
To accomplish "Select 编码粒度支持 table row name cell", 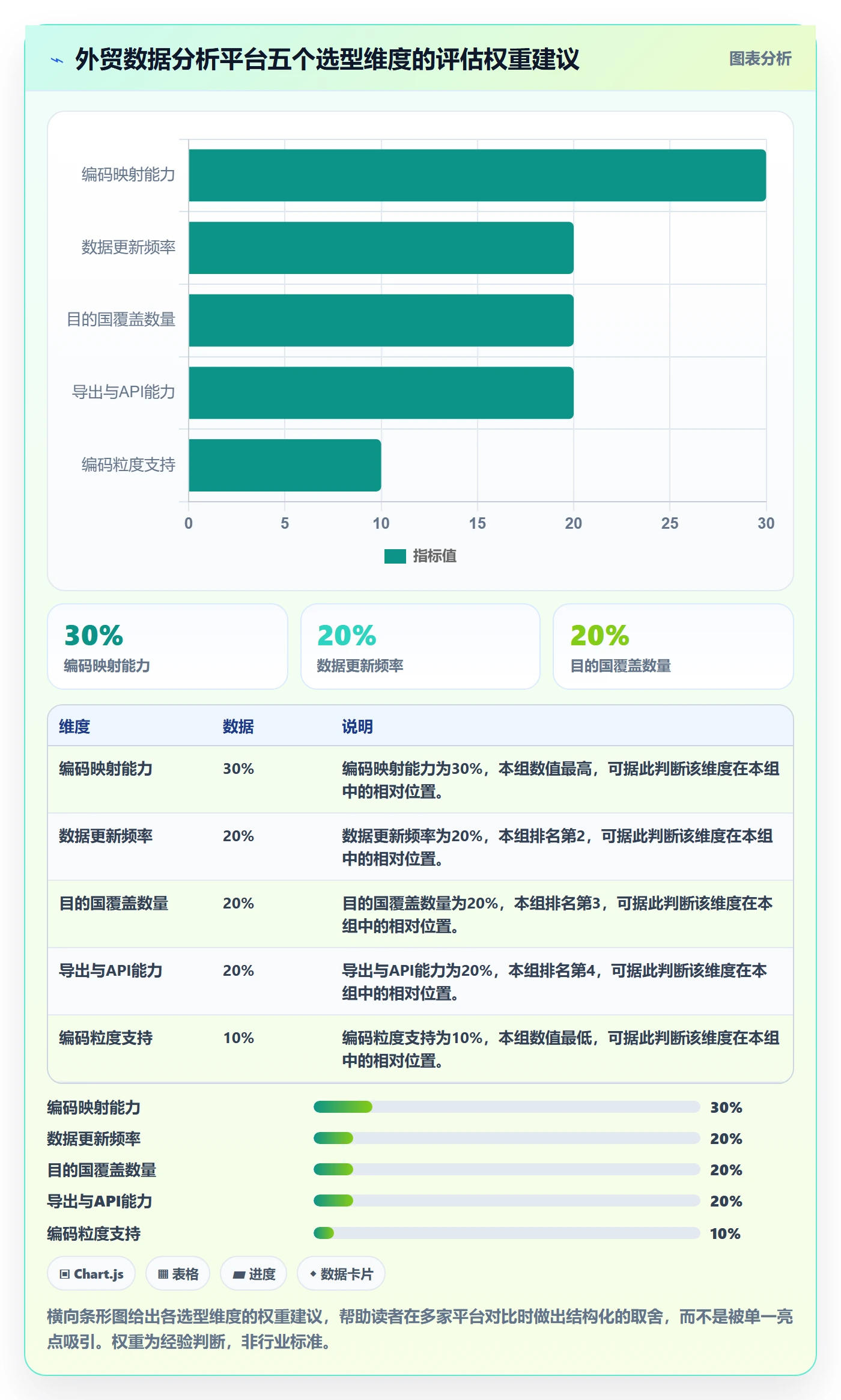I will point(106,1038).
